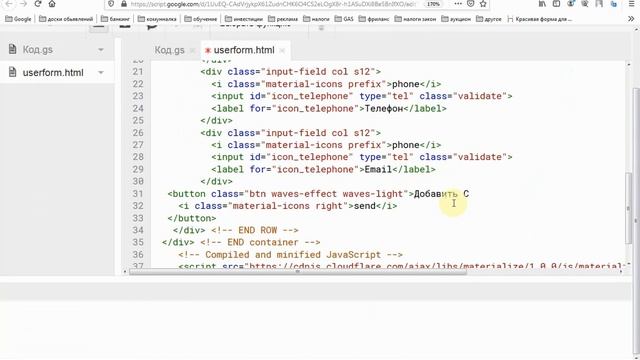This screenshot has width=640, height=360.
Task: Click the editor vertical scrollbar thumb
Action: (x=629, y=208)
